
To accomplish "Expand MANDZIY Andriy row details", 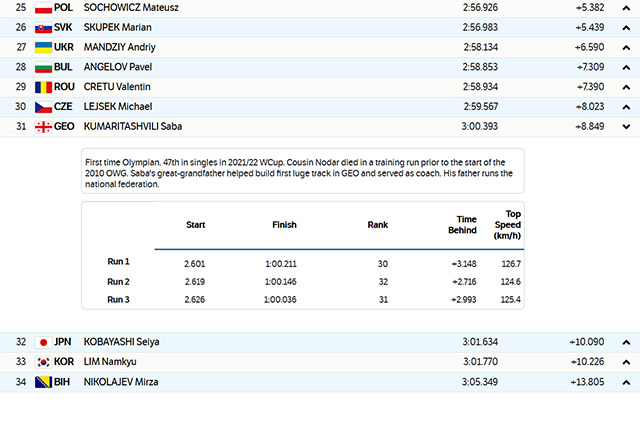I will click(x=624, y=47).
